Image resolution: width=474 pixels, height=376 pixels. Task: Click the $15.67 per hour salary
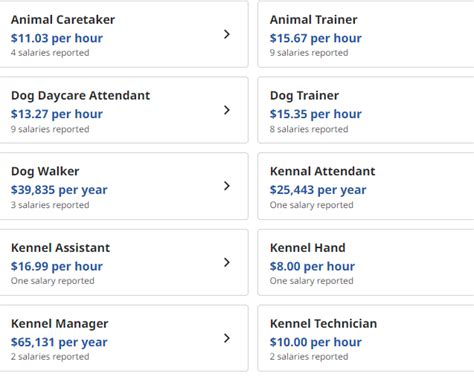coord(316,38)
